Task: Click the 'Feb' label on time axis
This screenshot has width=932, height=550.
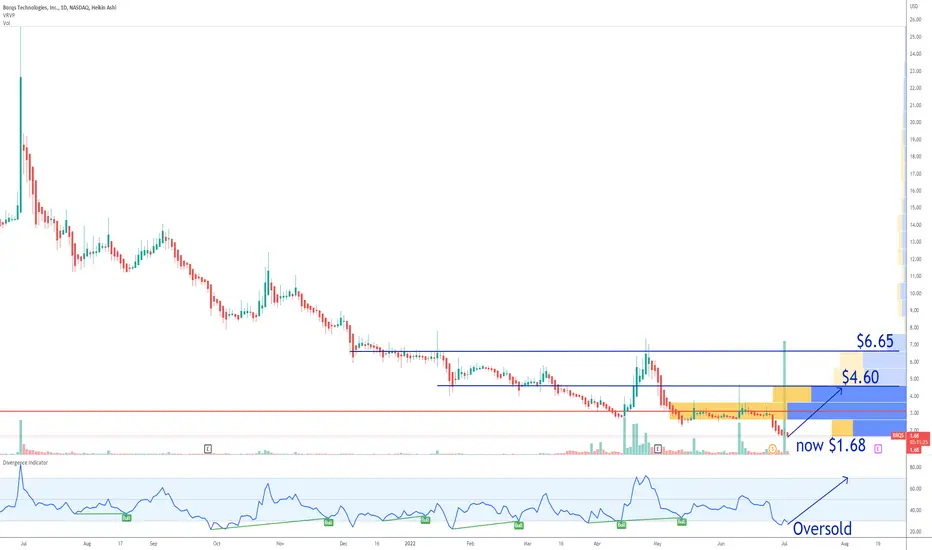Action: click(470, 543)
